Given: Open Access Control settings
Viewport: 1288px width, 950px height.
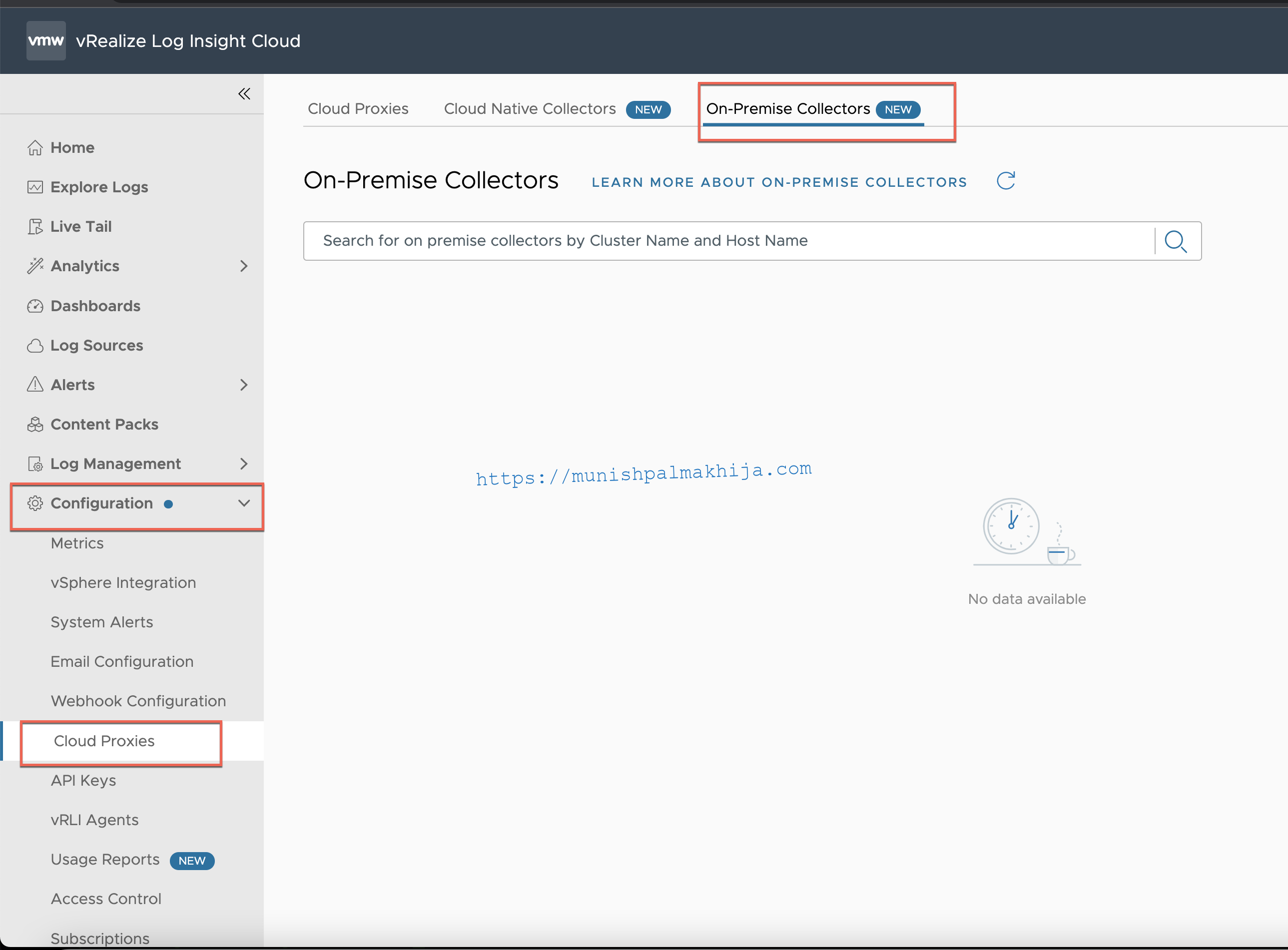Looking at the screenshot, I should point(106,899).
